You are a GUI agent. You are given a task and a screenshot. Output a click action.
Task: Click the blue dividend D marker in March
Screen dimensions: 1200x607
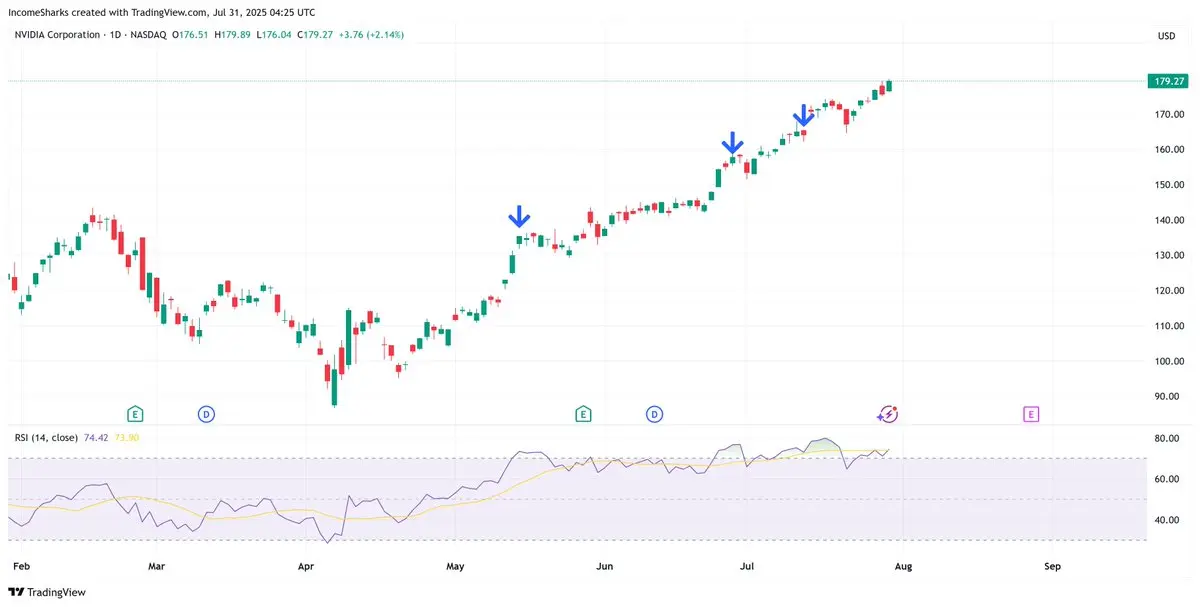[206, 414]
